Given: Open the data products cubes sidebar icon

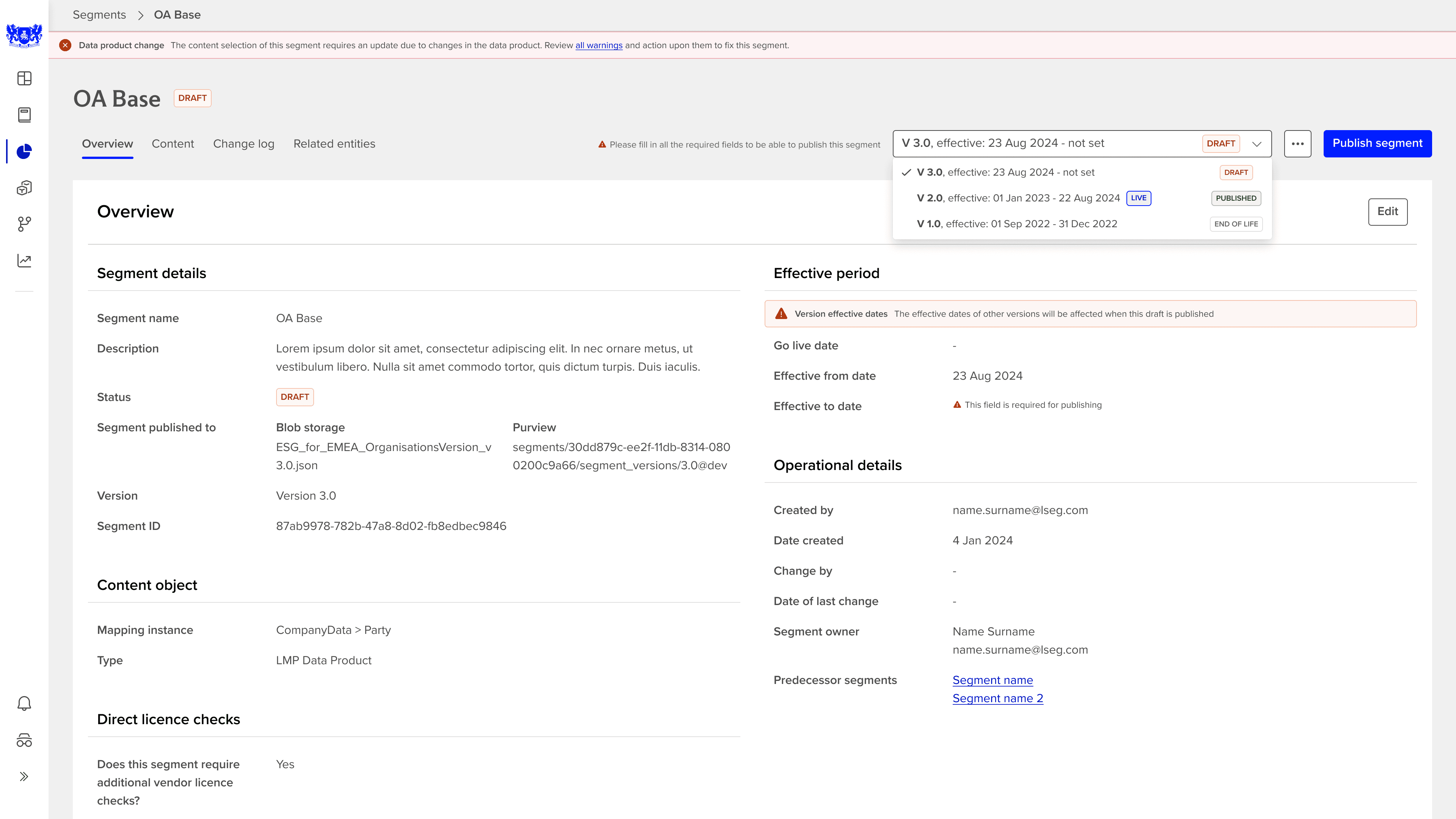Looking at the screenshot, I should point(24,188).
